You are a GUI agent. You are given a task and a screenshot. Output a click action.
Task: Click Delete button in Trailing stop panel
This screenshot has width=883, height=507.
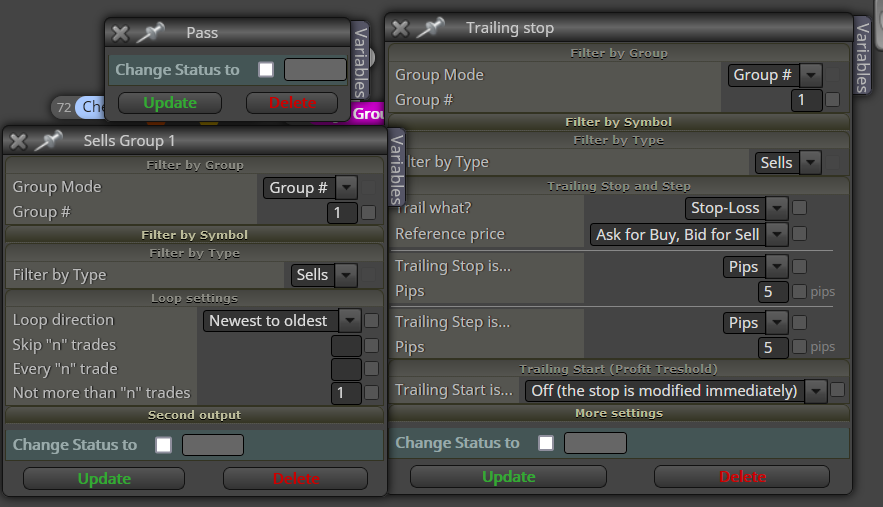click(x=742, y=477)
